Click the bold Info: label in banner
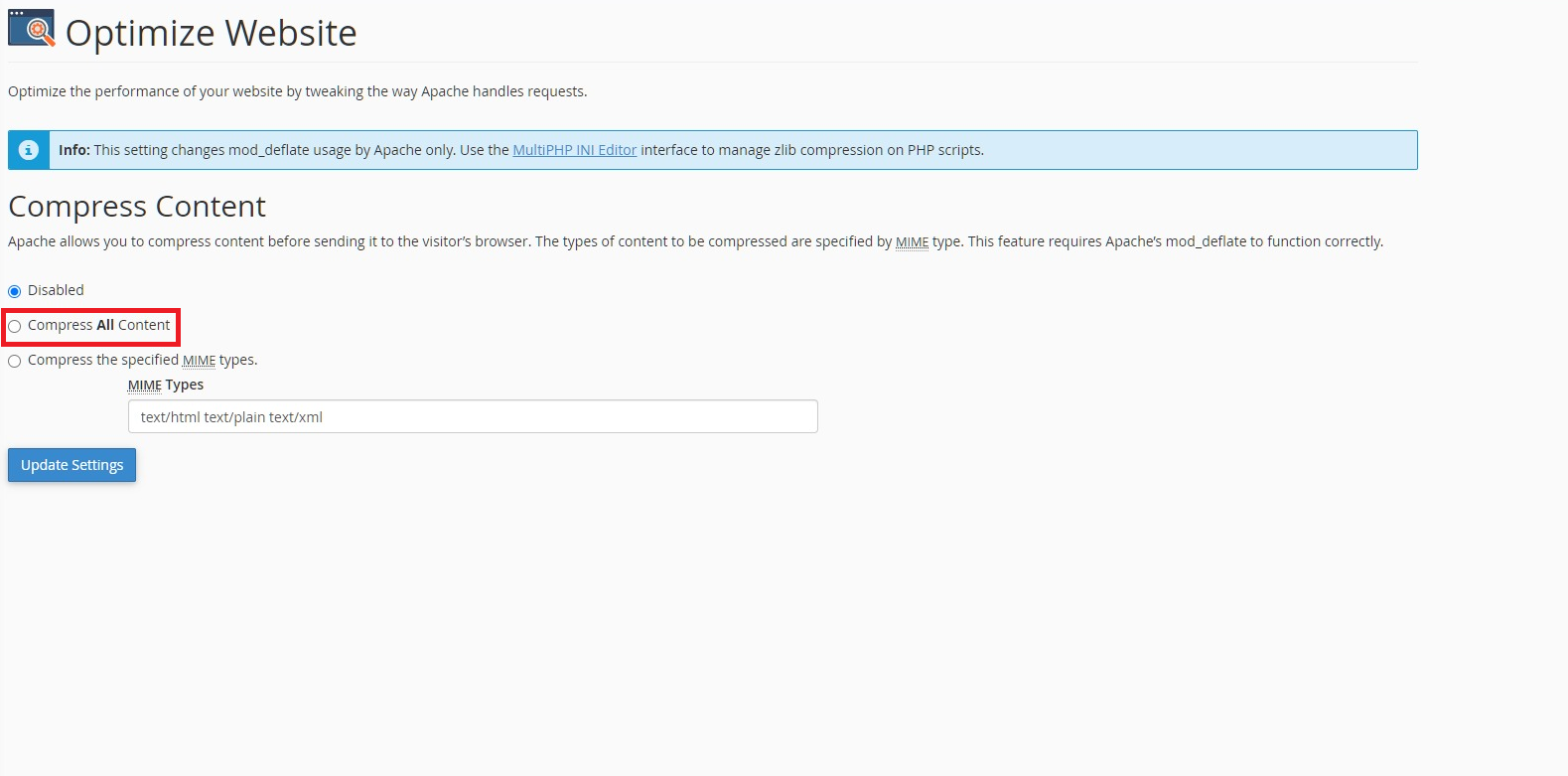This screenshot has height=776, width=1568. [74, 150]
